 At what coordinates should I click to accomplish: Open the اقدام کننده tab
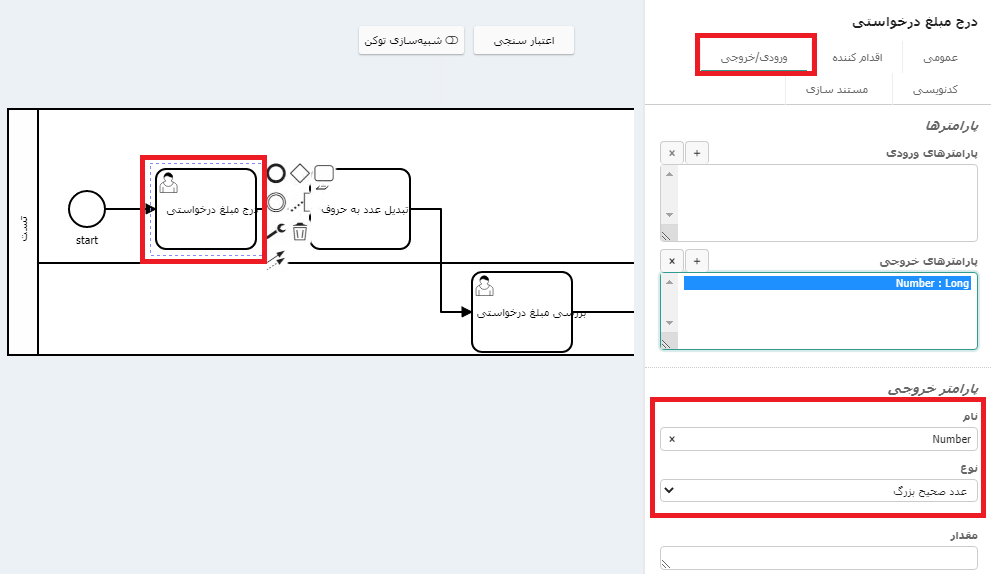pyautogui.click(x=857, y=58)
